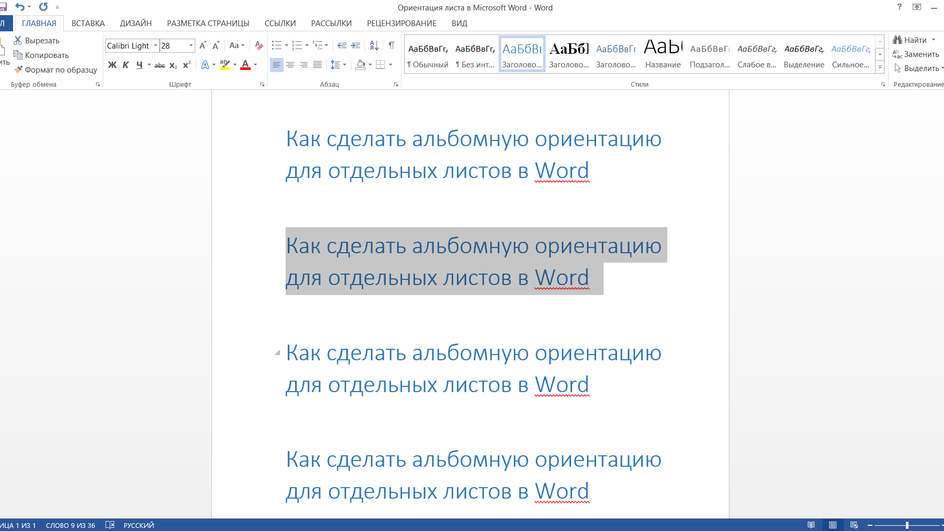The height and width of the screenshot is (531, 944).
Task: Clear all formatting with the eraser icon
Action: (x=258, y=45)
